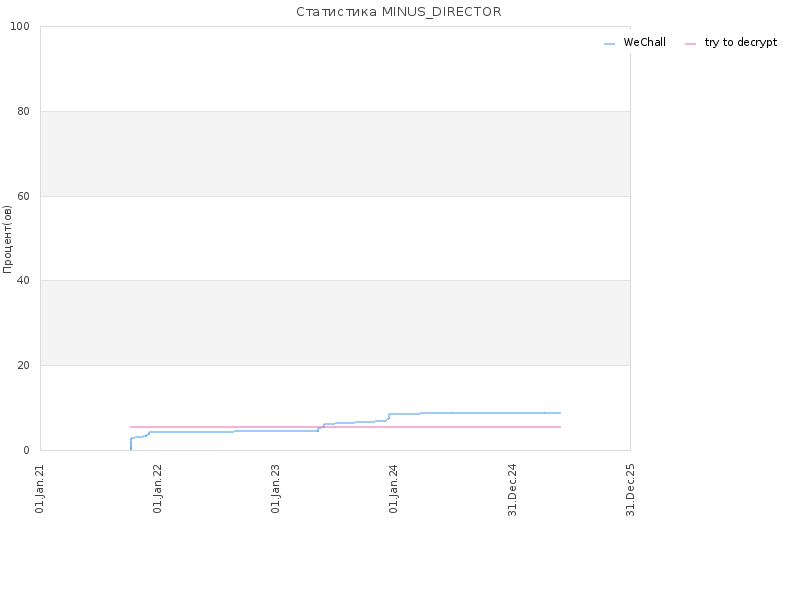Click the 20 y-axis tick label
Screen dimensions: 800x600
click(23, 366)
